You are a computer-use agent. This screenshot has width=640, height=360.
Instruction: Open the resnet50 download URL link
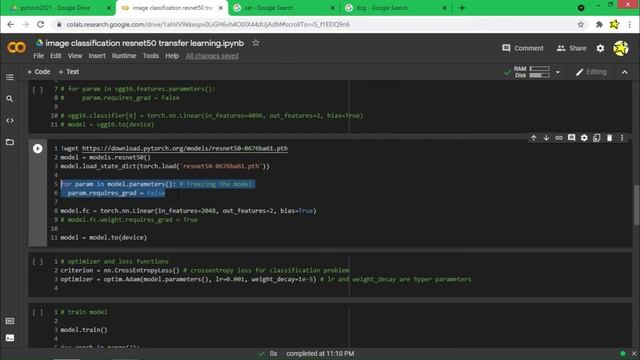pos(184,149)
